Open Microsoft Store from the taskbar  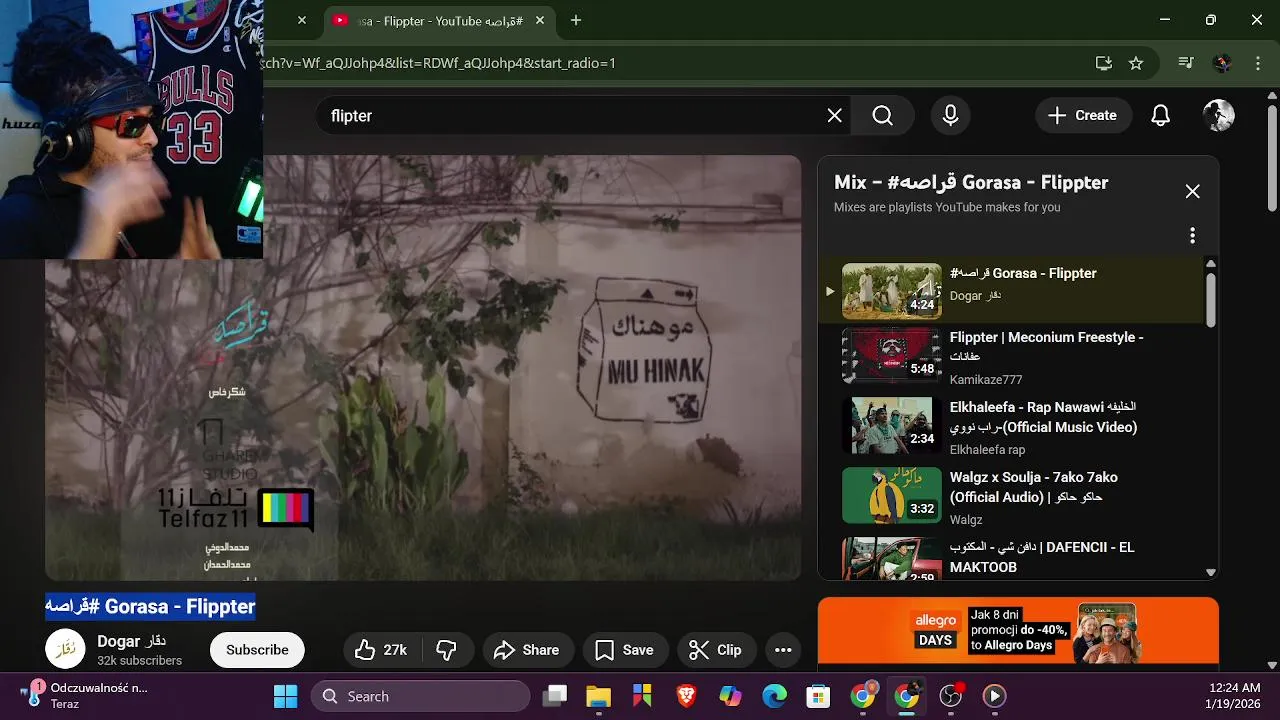click(x=818, y=696)
